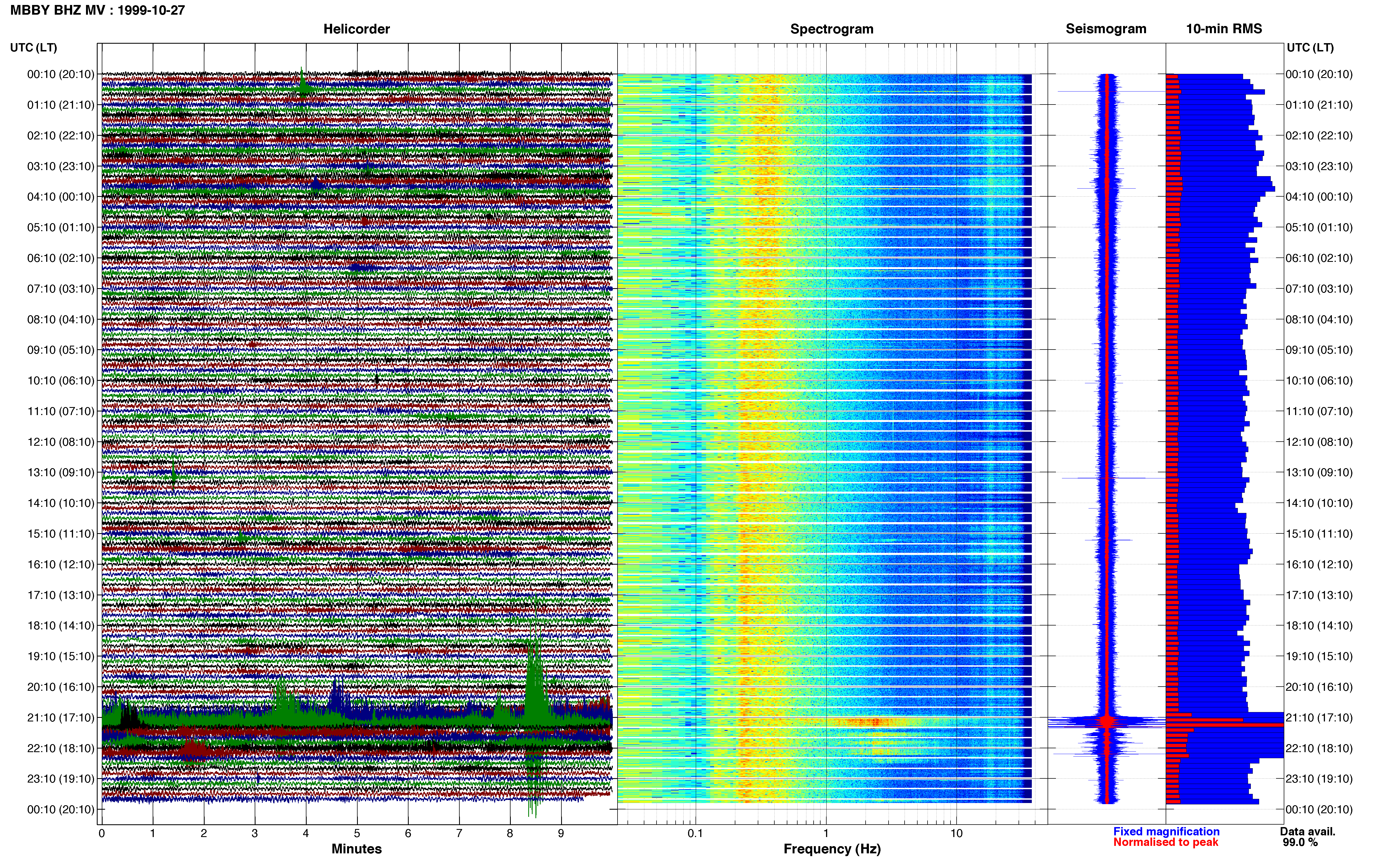
Task: Click the 'Data avail.' label
Action: [1308, 831]
